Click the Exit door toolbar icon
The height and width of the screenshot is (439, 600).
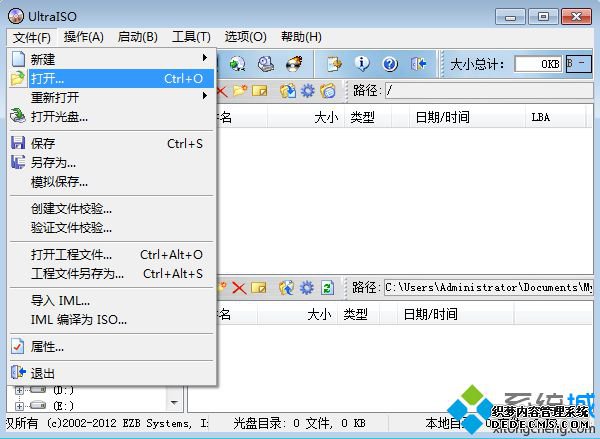coord(418,64)
